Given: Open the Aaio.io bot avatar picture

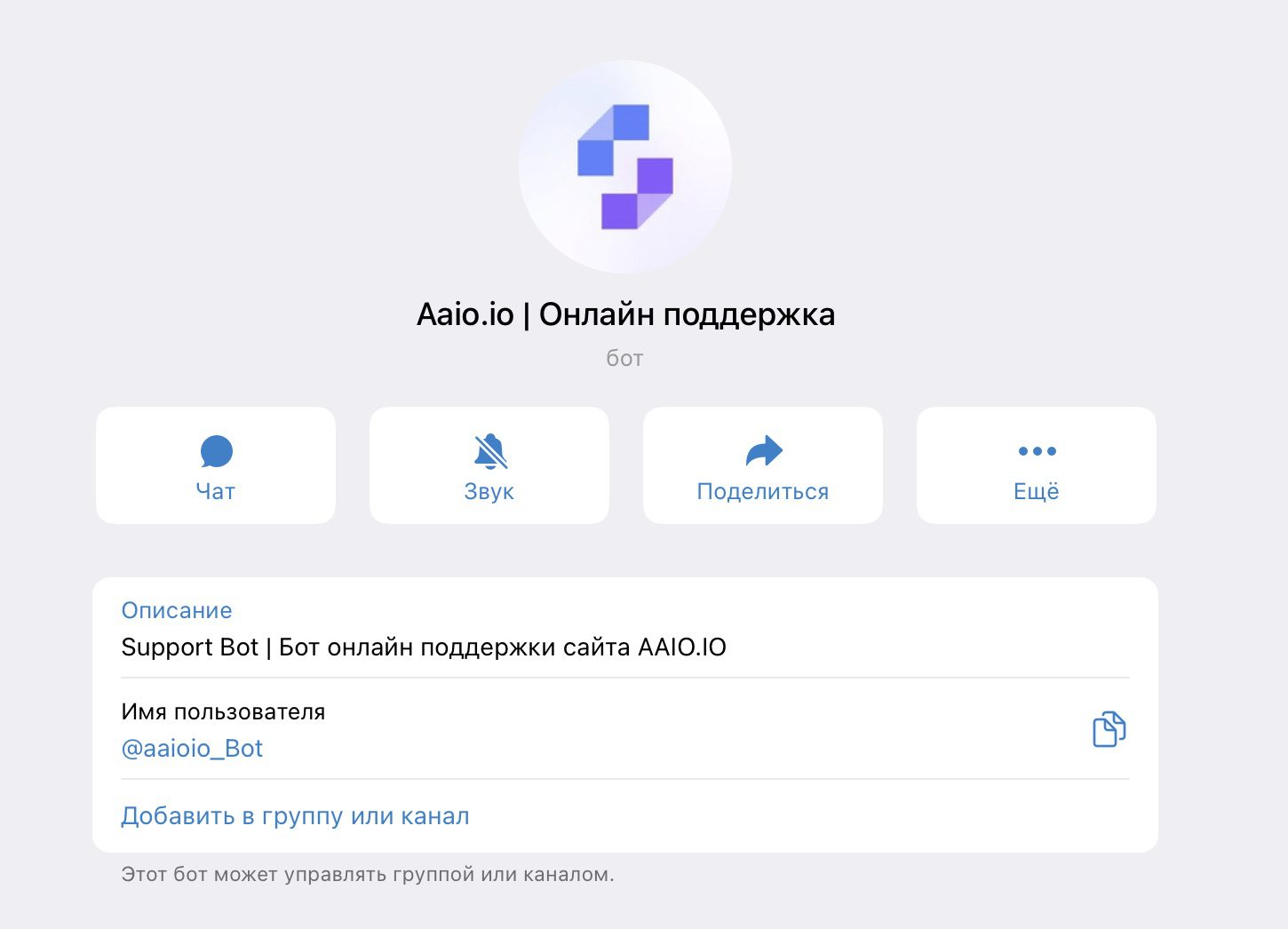Looking at the screenshot, I should pos(625,167).
